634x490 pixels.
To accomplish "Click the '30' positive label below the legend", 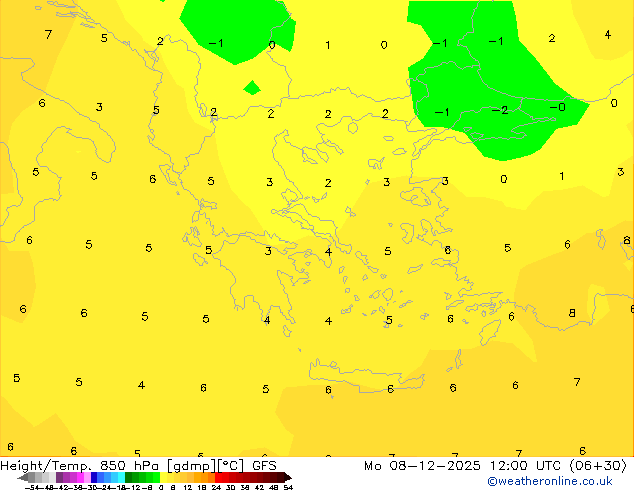I will [x=230, y=487].
